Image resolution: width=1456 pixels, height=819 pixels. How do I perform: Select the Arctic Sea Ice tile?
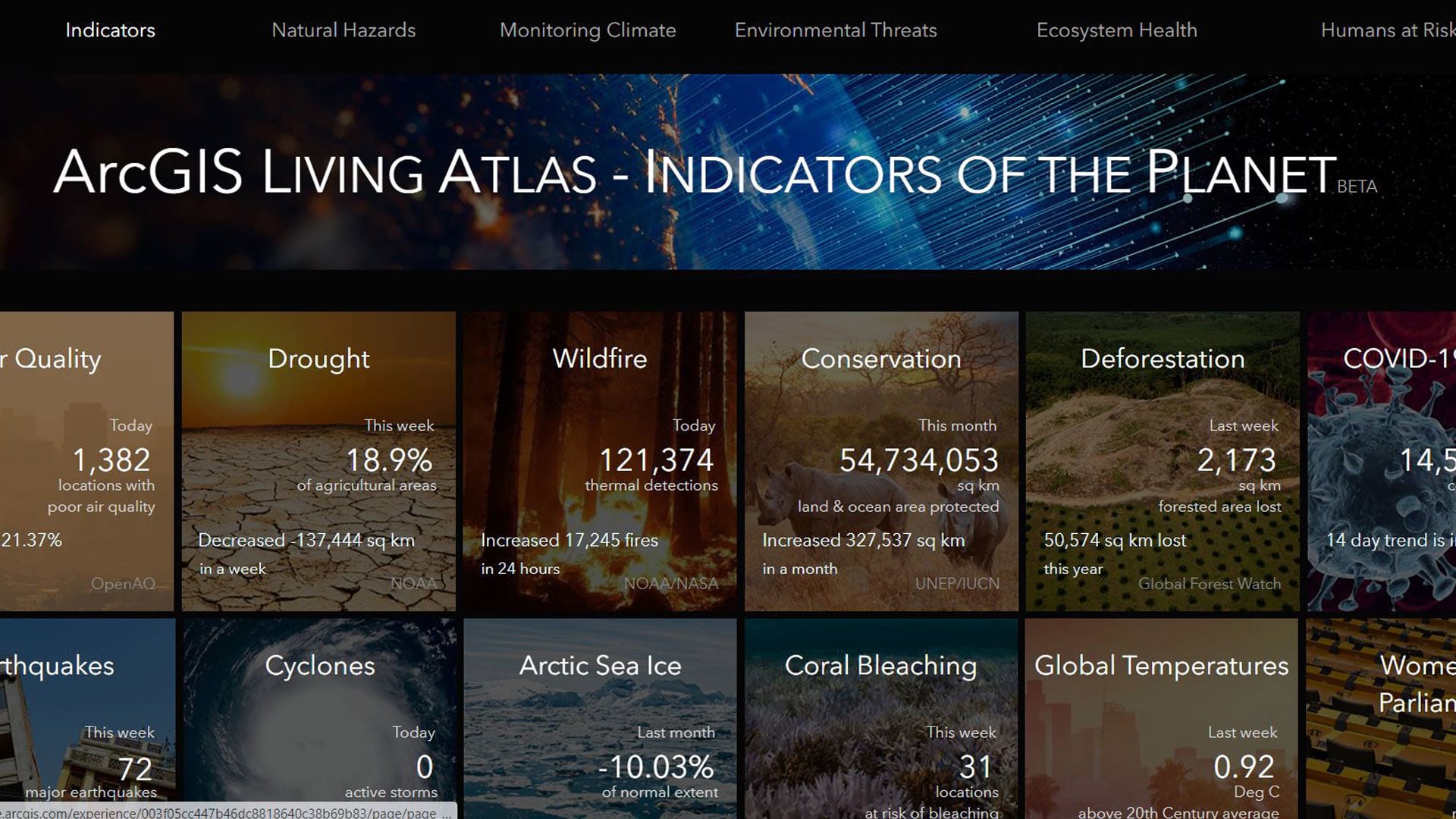coord(599,717)
